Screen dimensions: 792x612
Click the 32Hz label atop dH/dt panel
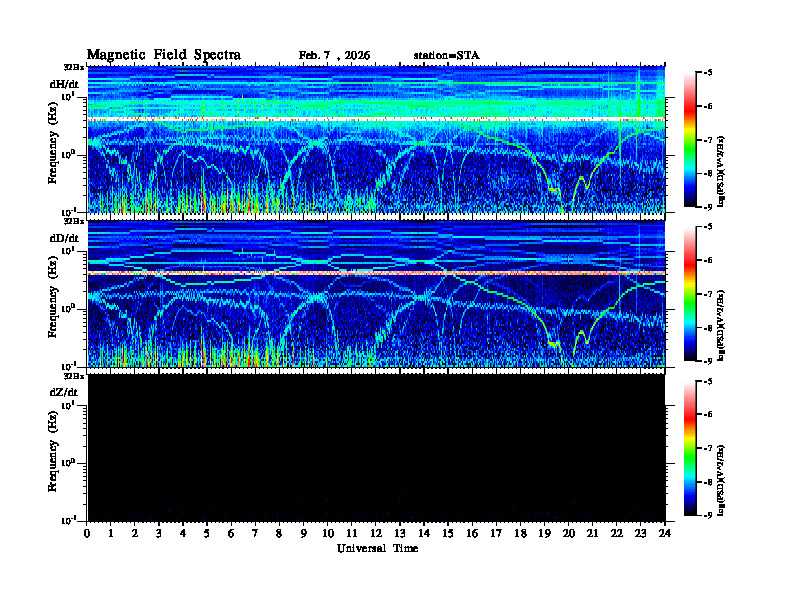coord(74,67)
